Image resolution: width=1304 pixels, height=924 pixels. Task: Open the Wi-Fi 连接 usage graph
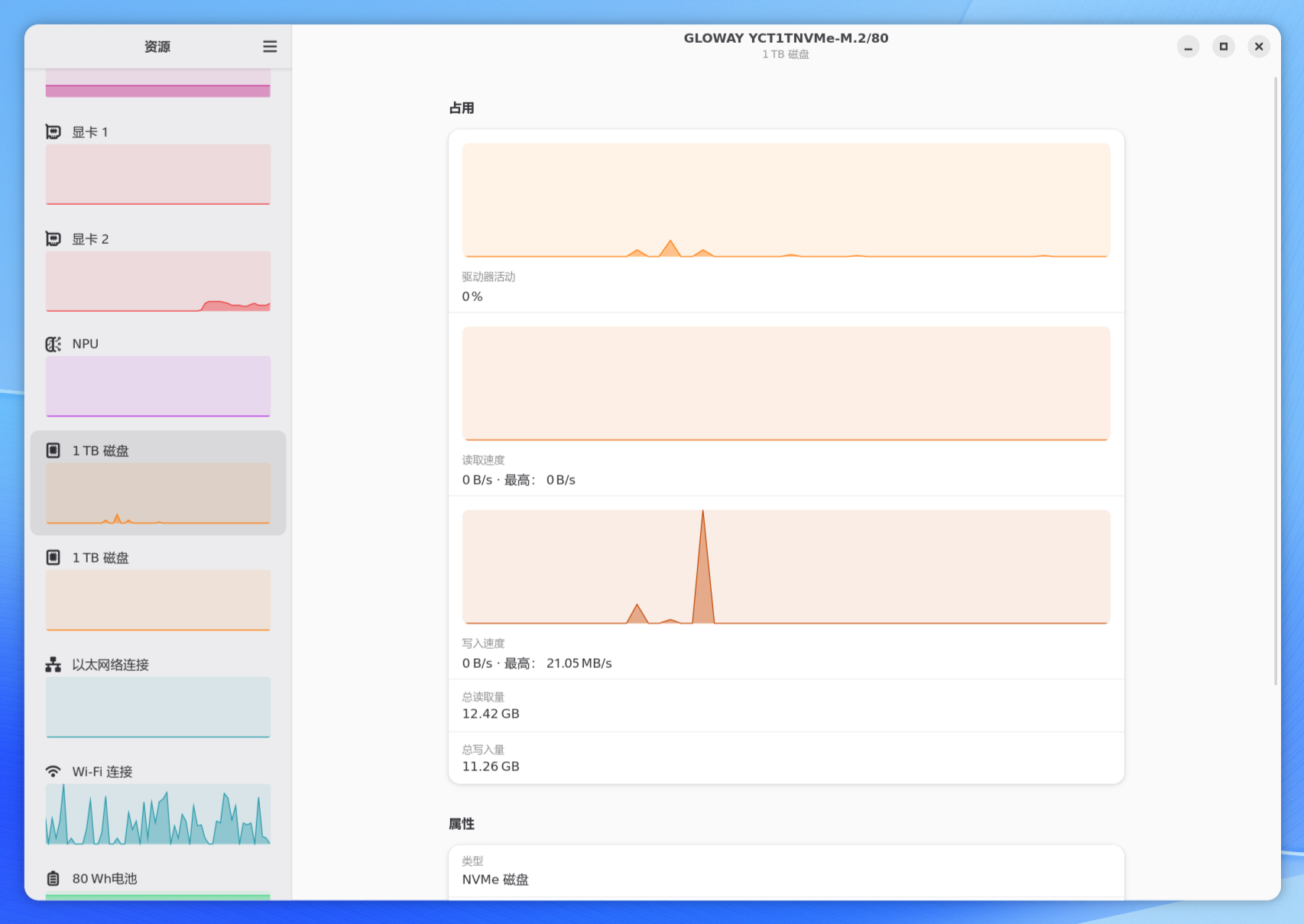pos(158,814)
